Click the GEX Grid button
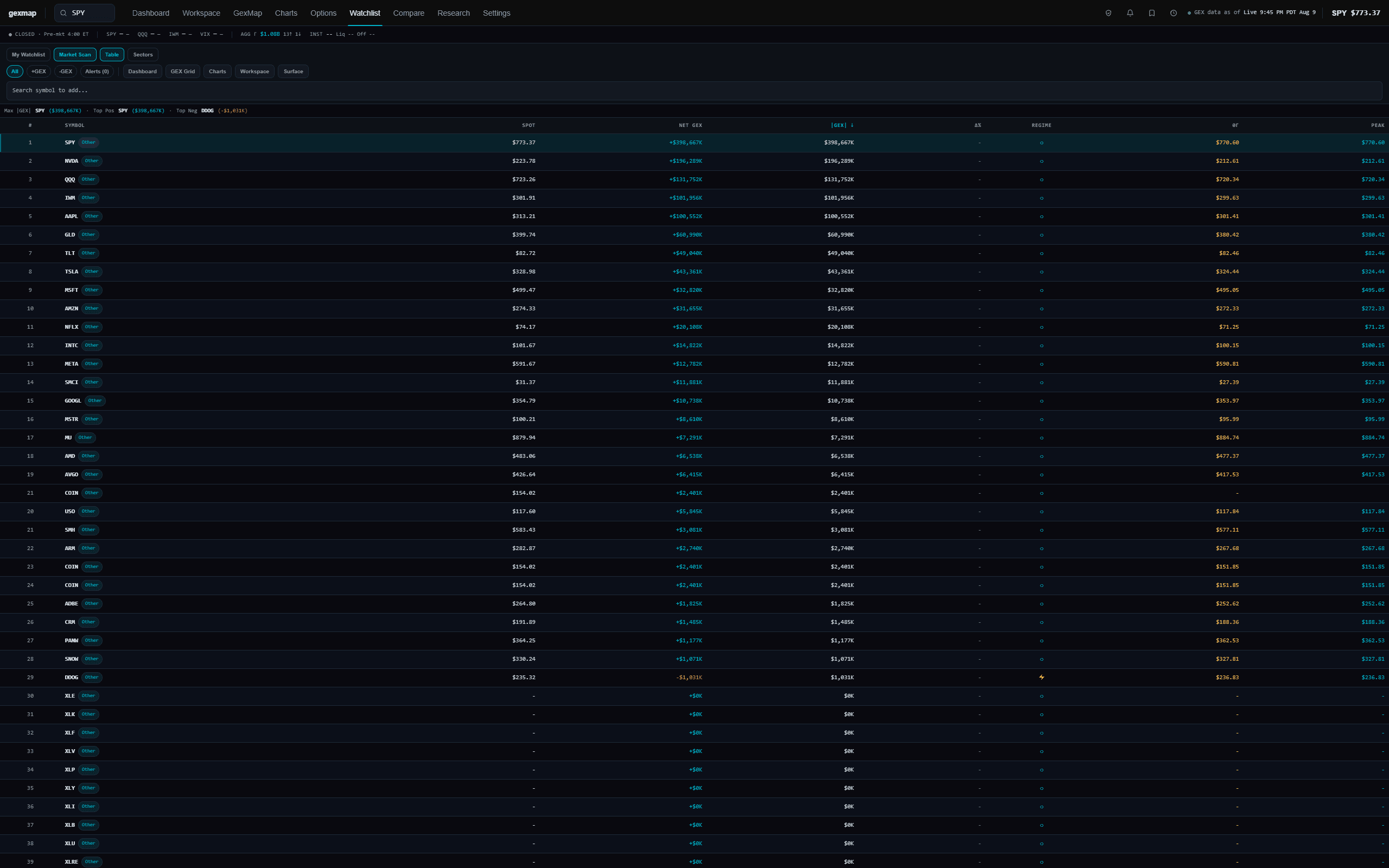Viewport: 1389px width, 868px height. pyautogui.click(x=182, y=71)
